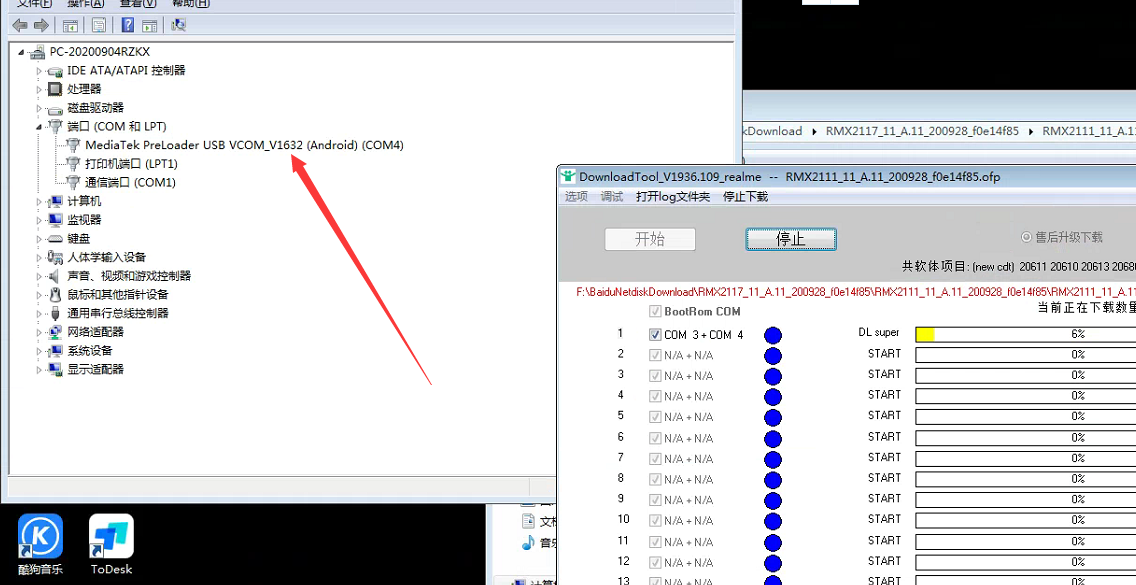Toggle the N/A checkbox in row 3
Viewport: 1136px width, 585px height.
(655, 376)
